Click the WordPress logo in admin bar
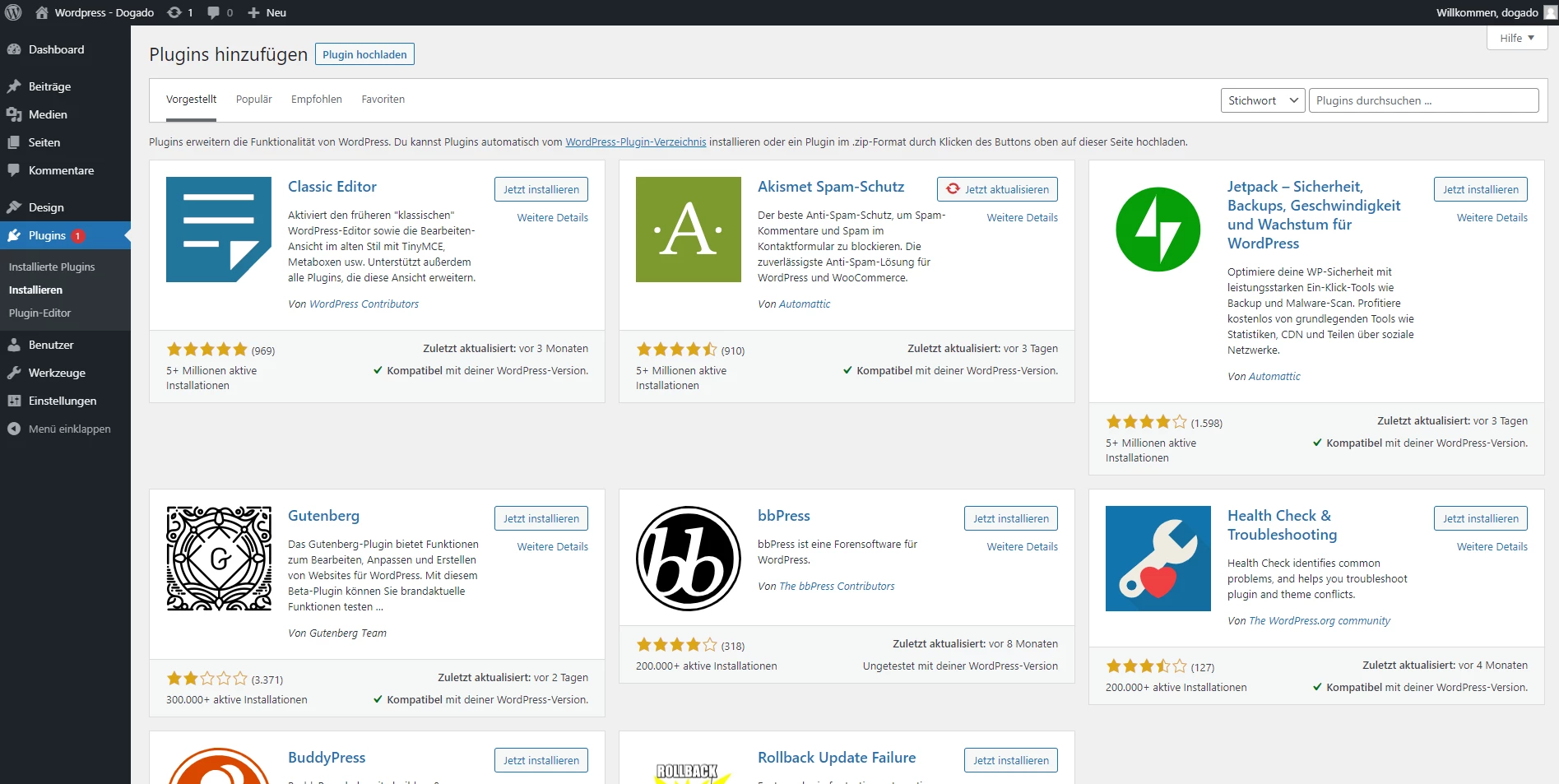The height and width of the screenshot is (784, 1559). coord(13,12)
